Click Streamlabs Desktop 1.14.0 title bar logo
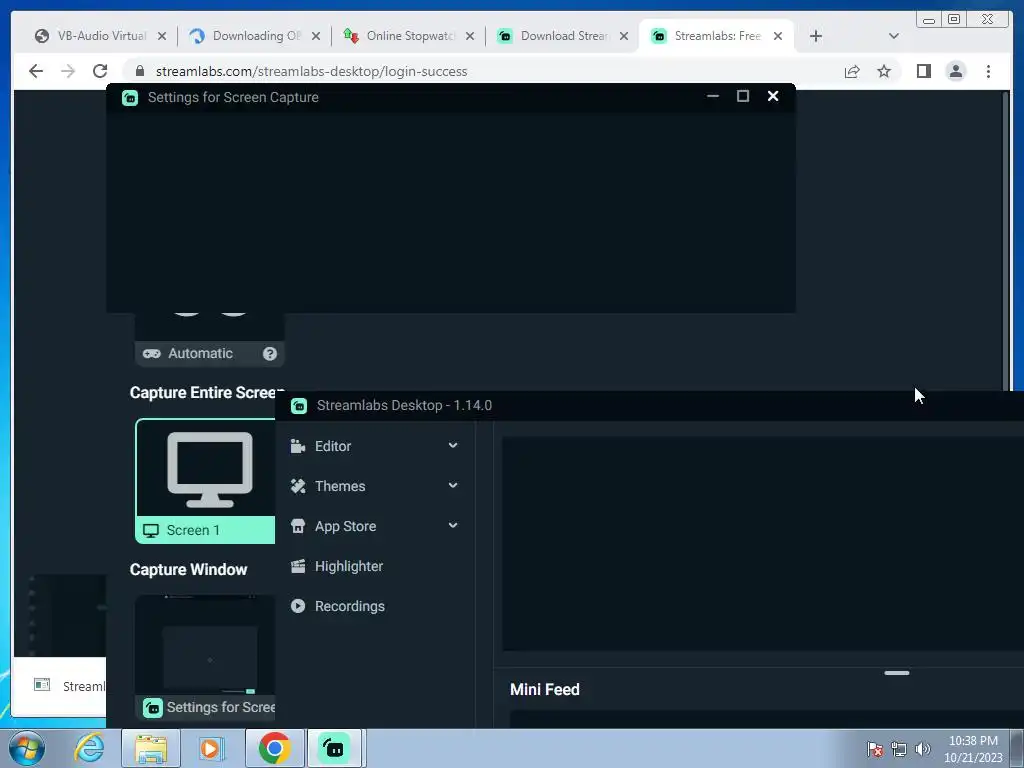Viewport: 1024px width, 768px height. [x=299, y=406]
